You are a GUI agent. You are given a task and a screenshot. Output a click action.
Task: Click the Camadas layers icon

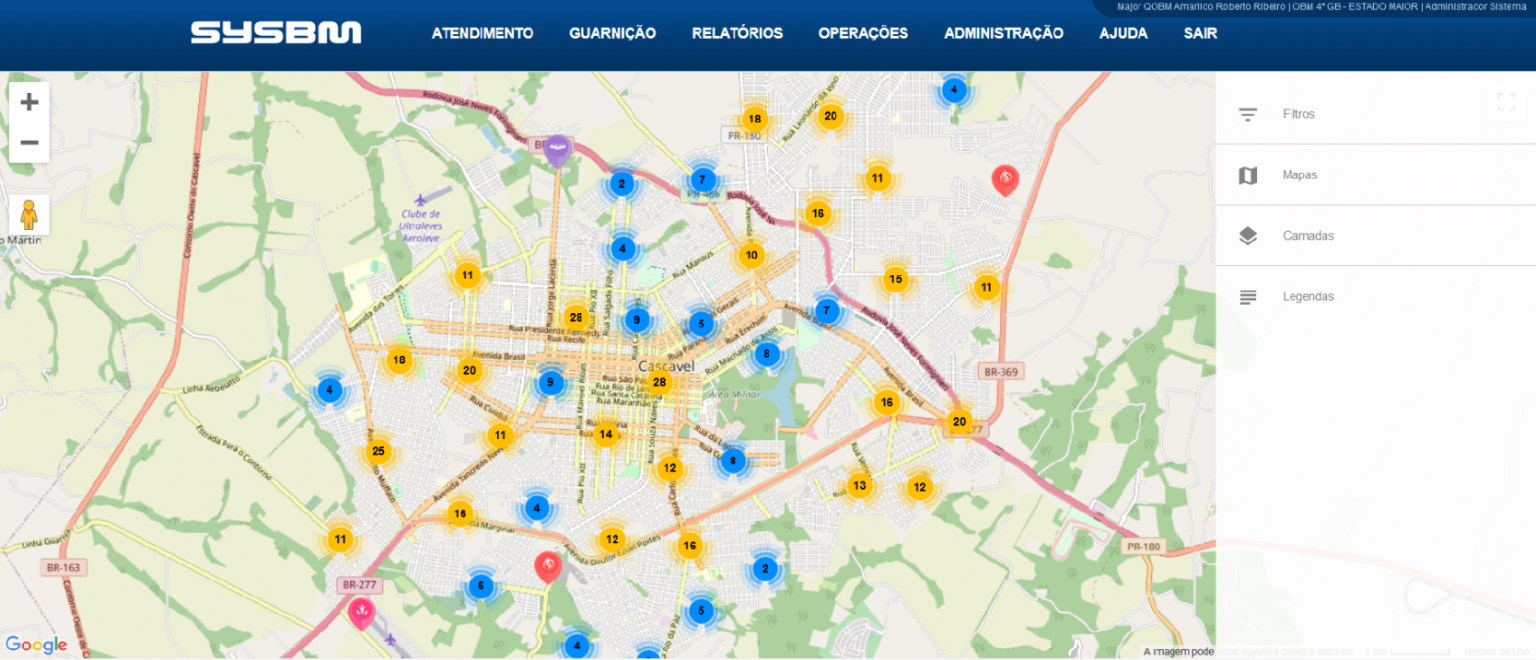click(1247, 235)
